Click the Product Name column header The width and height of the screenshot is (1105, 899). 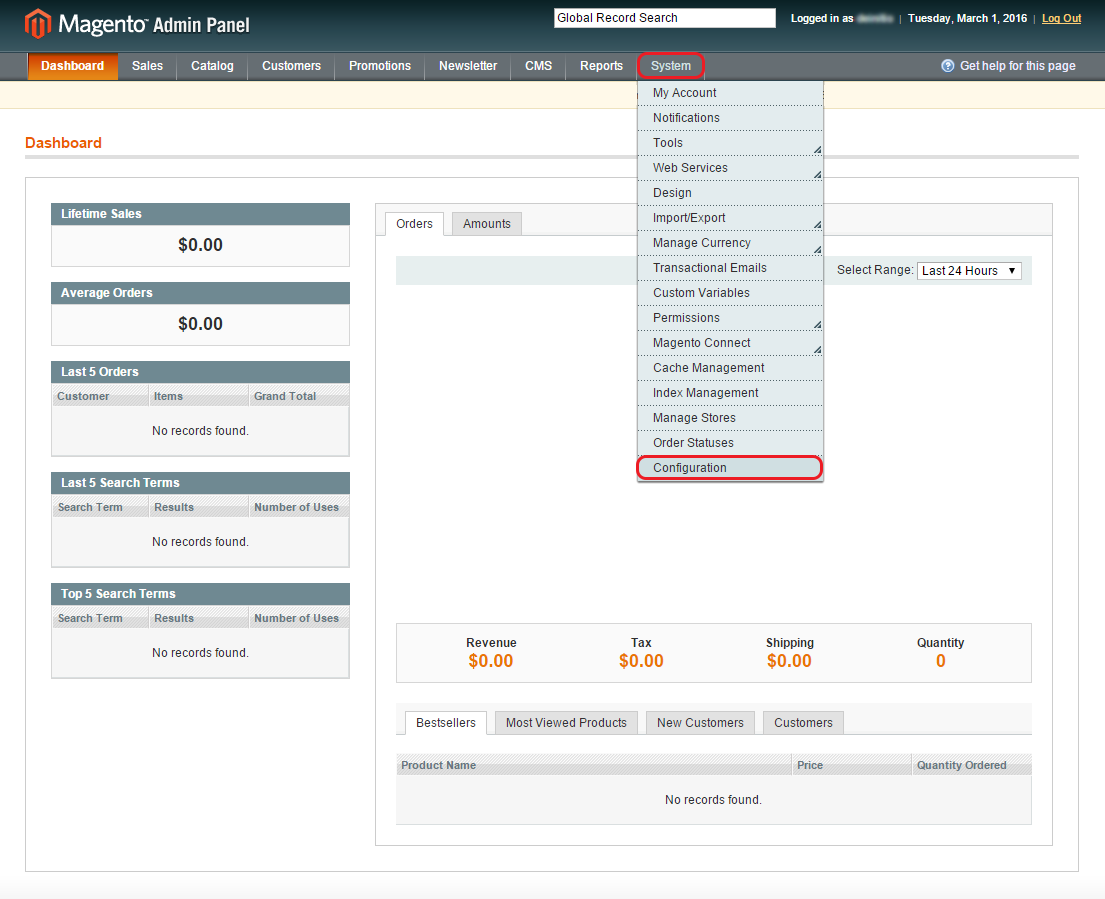[593, 765]
